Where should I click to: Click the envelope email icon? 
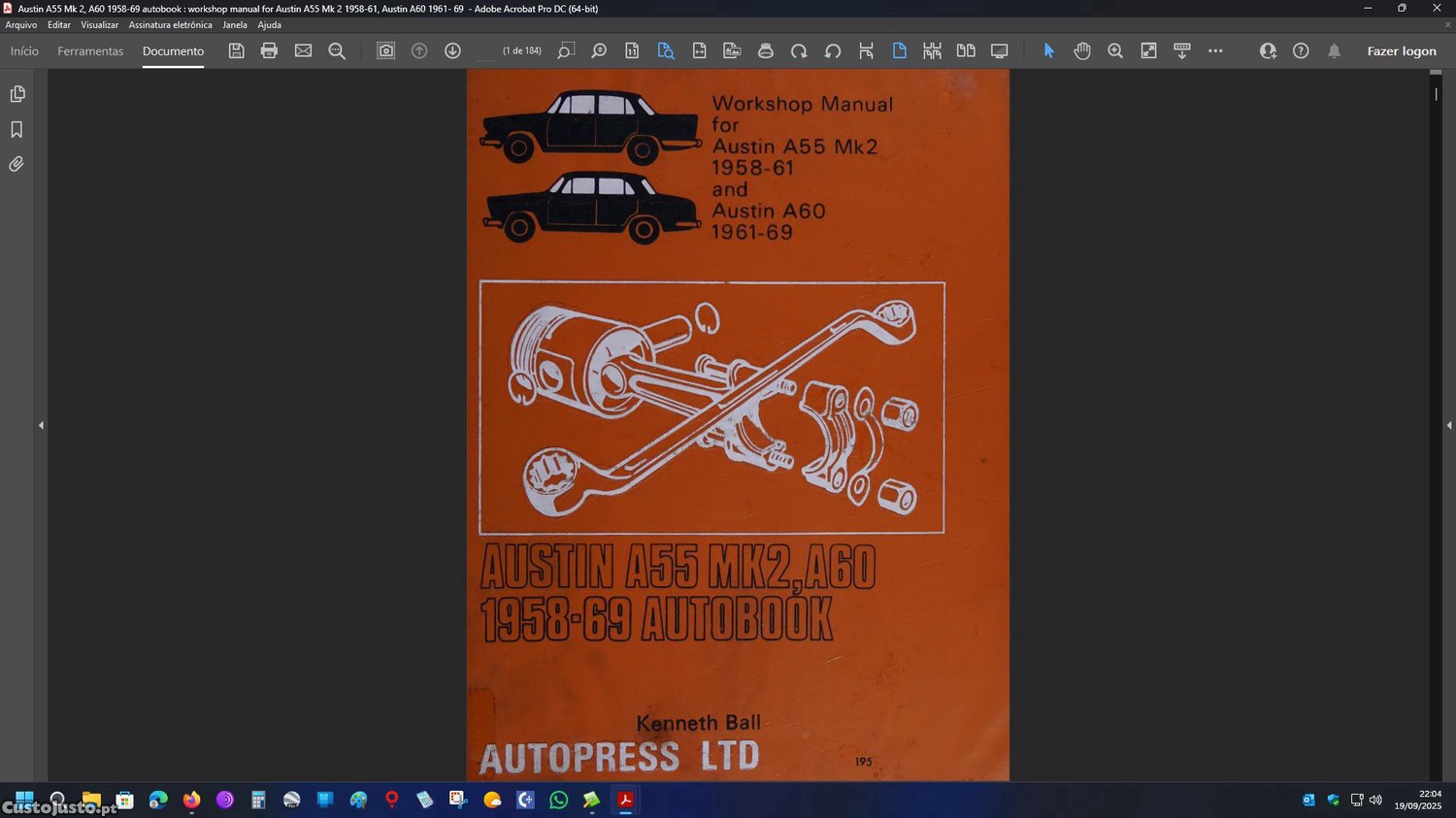pyautogui.click(x=303, y=50)
